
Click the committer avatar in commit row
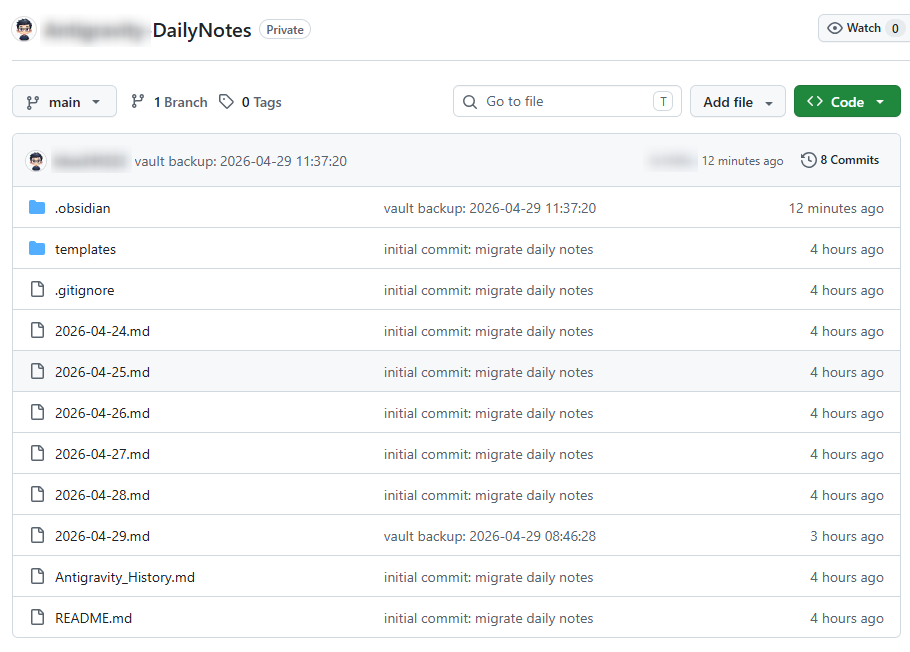point(36,161)
